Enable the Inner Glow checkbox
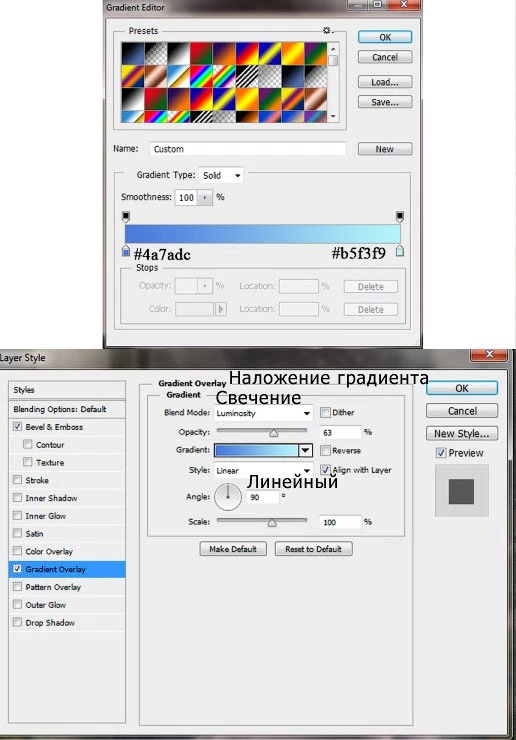This screenshot has width=516, height=740. [17, 515]
